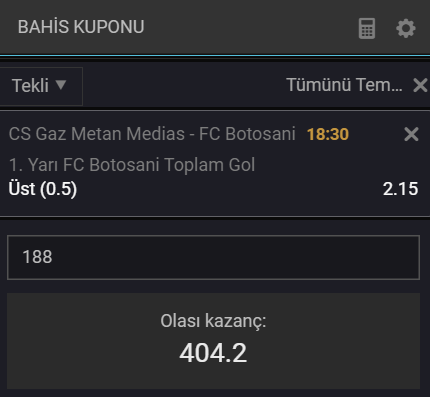Click the BAHİS KUPONU header title

coord(81,27)
